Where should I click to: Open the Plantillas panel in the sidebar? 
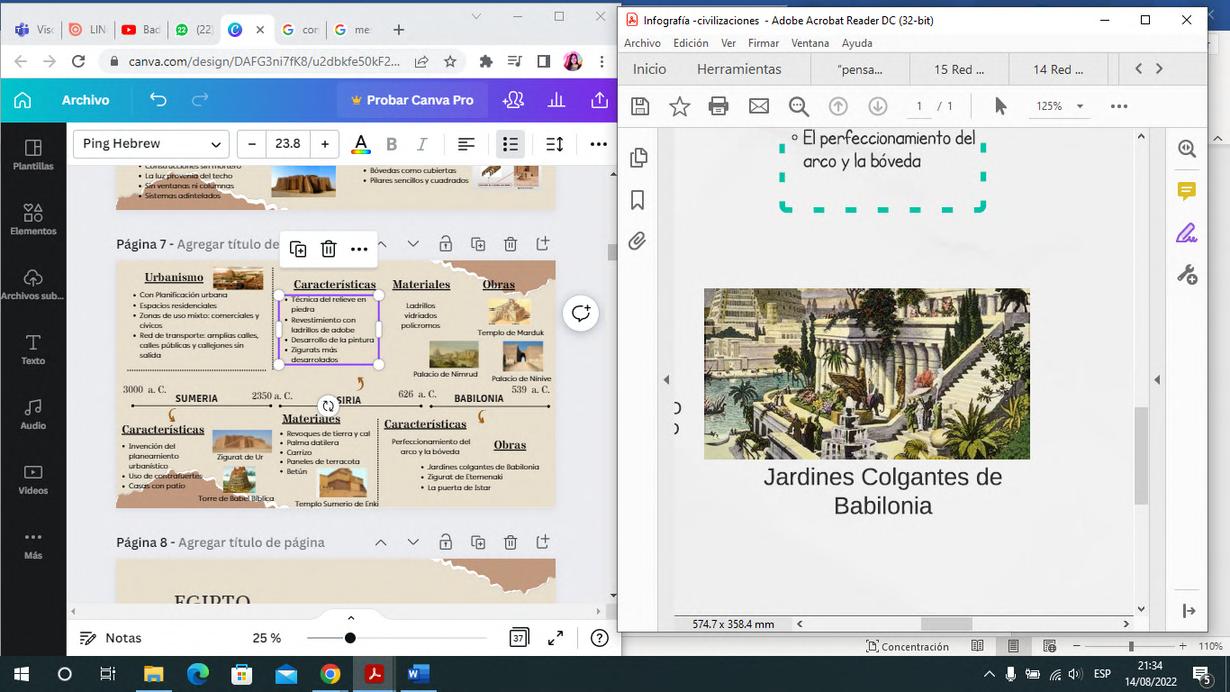click(33, 154)
